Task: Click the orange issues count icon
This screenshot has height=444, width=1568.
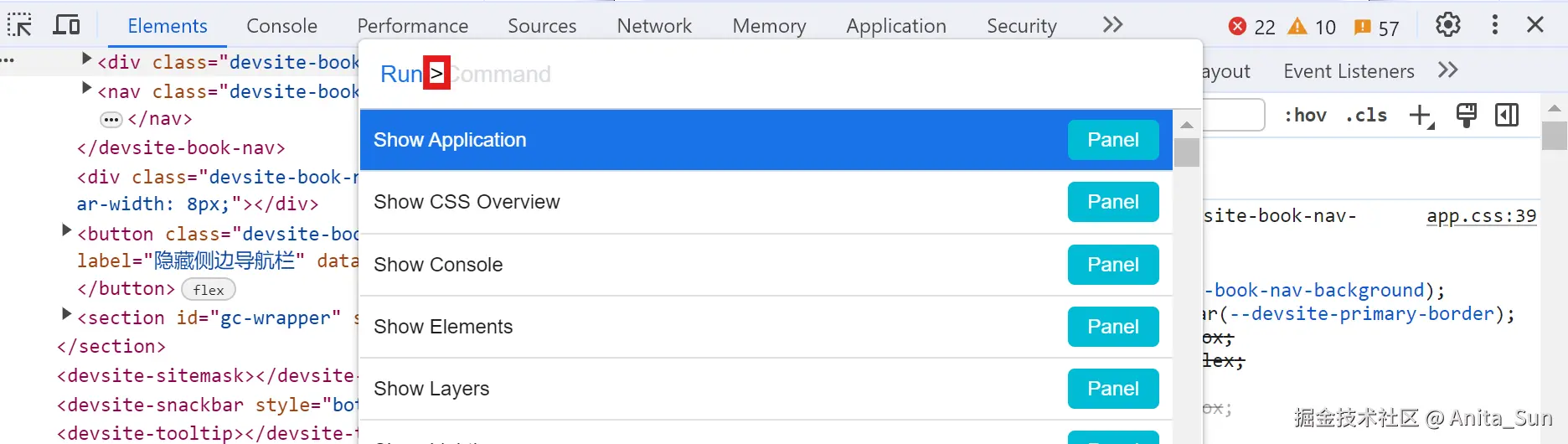Action: 1363,28
